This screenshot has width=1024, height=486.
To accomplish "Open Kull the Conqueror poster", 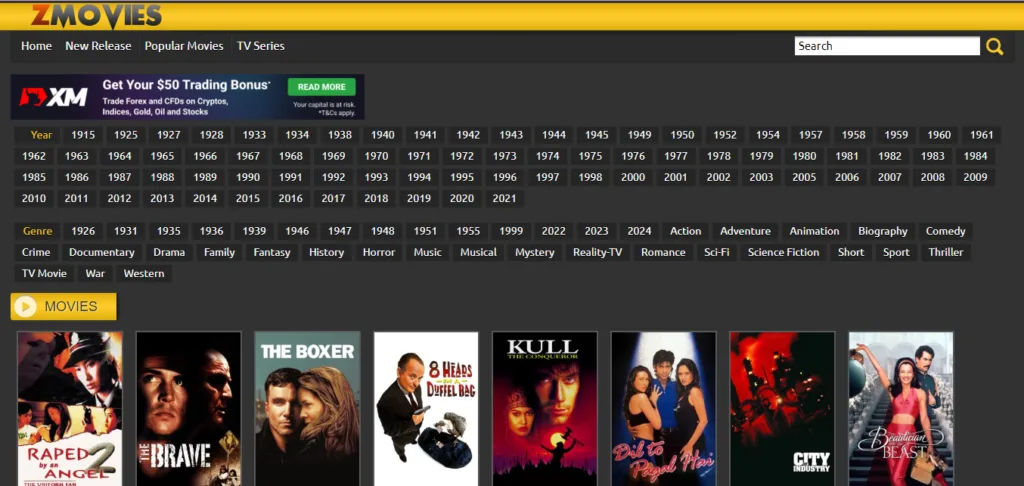I will [545, 409].
